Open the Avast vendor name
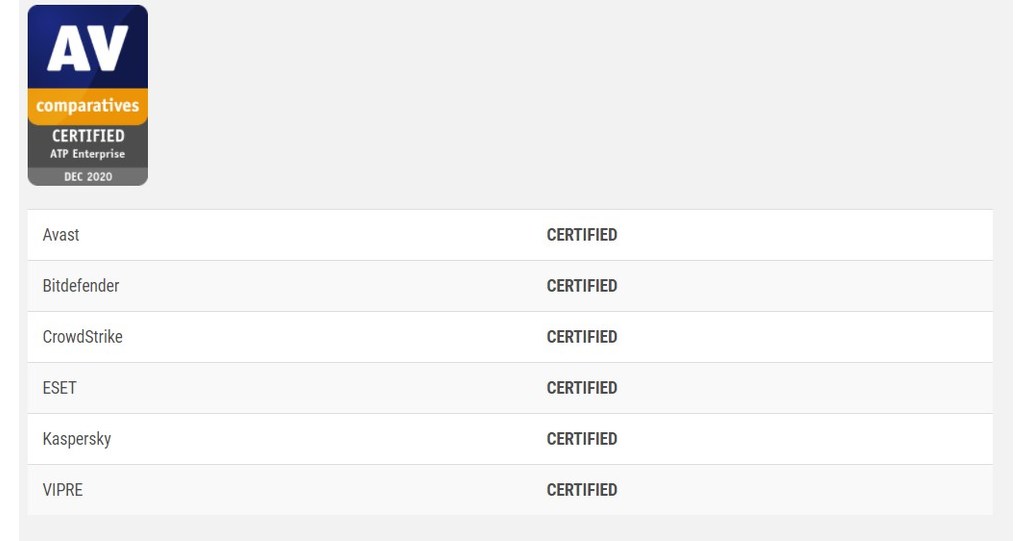This screenshot has height=541, width=1032. click(x=61, y=235)
